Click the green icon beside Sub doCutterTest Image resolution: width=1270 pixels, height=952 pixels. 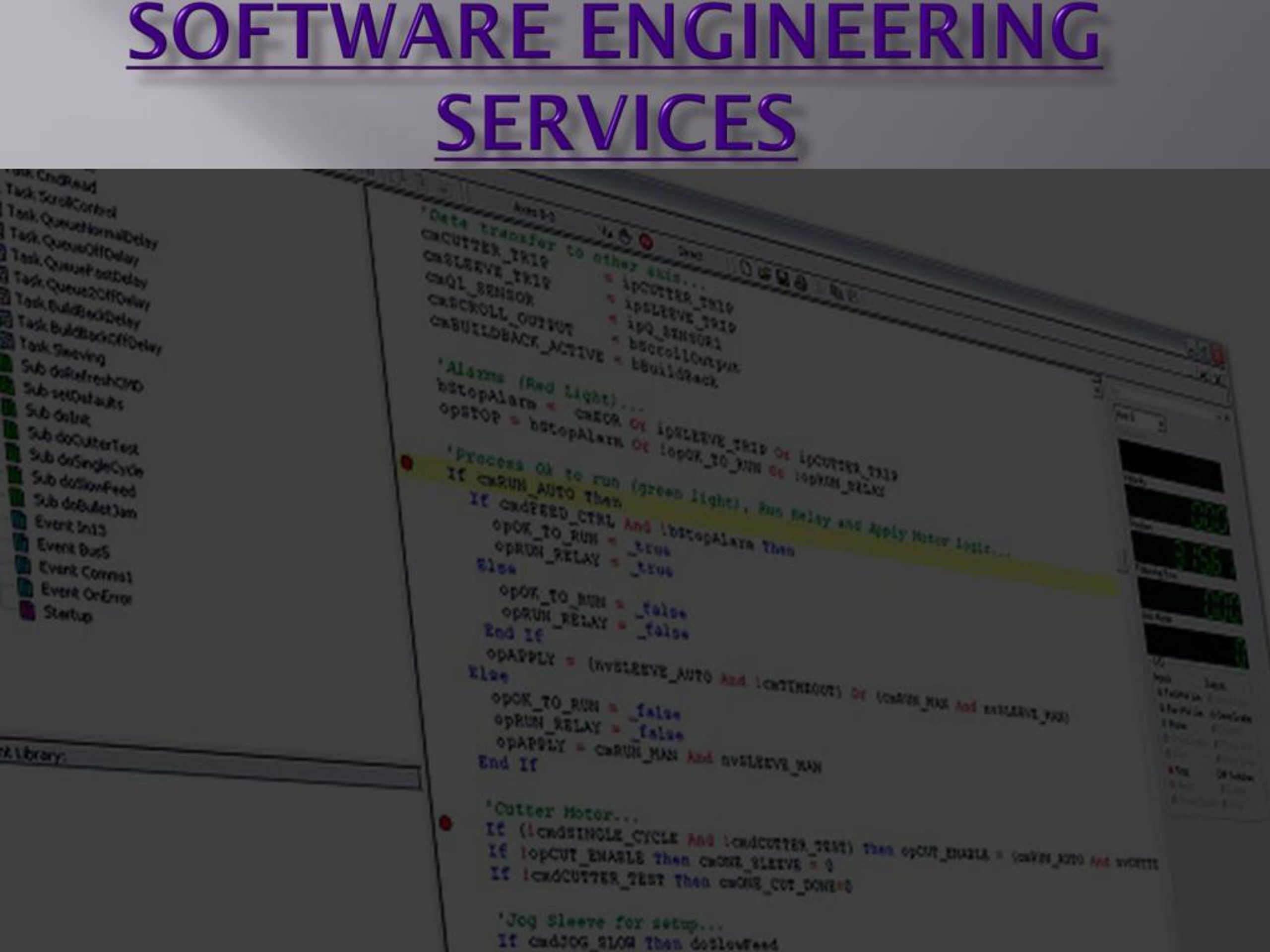12,431
